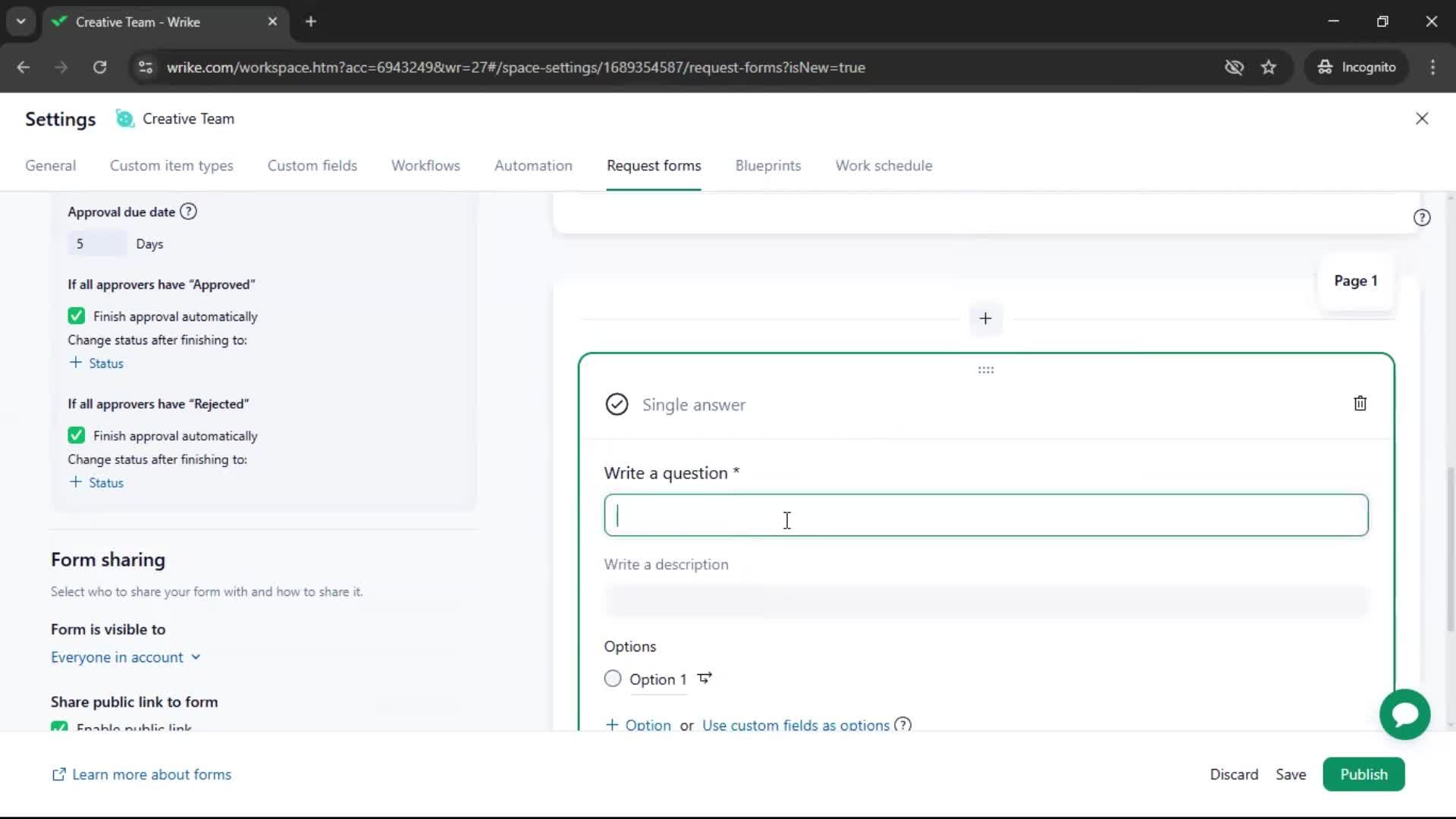Bookmark this page with the star icon

tap(1269, 67)
